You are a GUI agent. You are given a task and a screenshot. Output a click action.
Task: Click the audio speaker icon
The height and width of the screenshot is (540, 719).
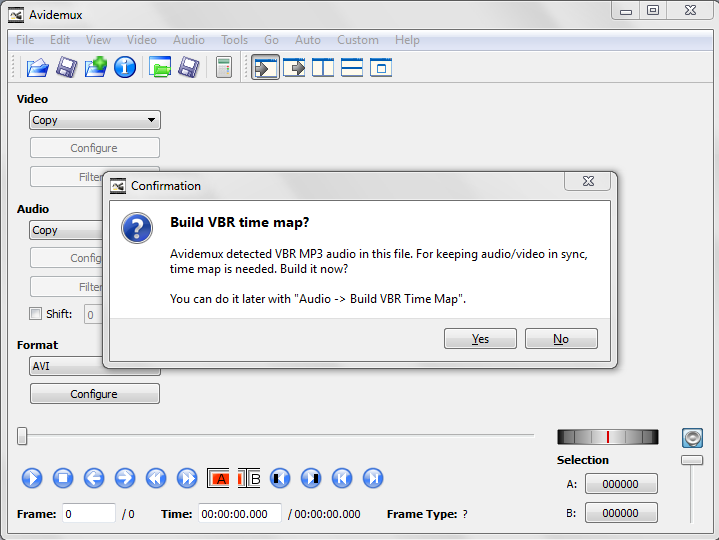[692, 438]
